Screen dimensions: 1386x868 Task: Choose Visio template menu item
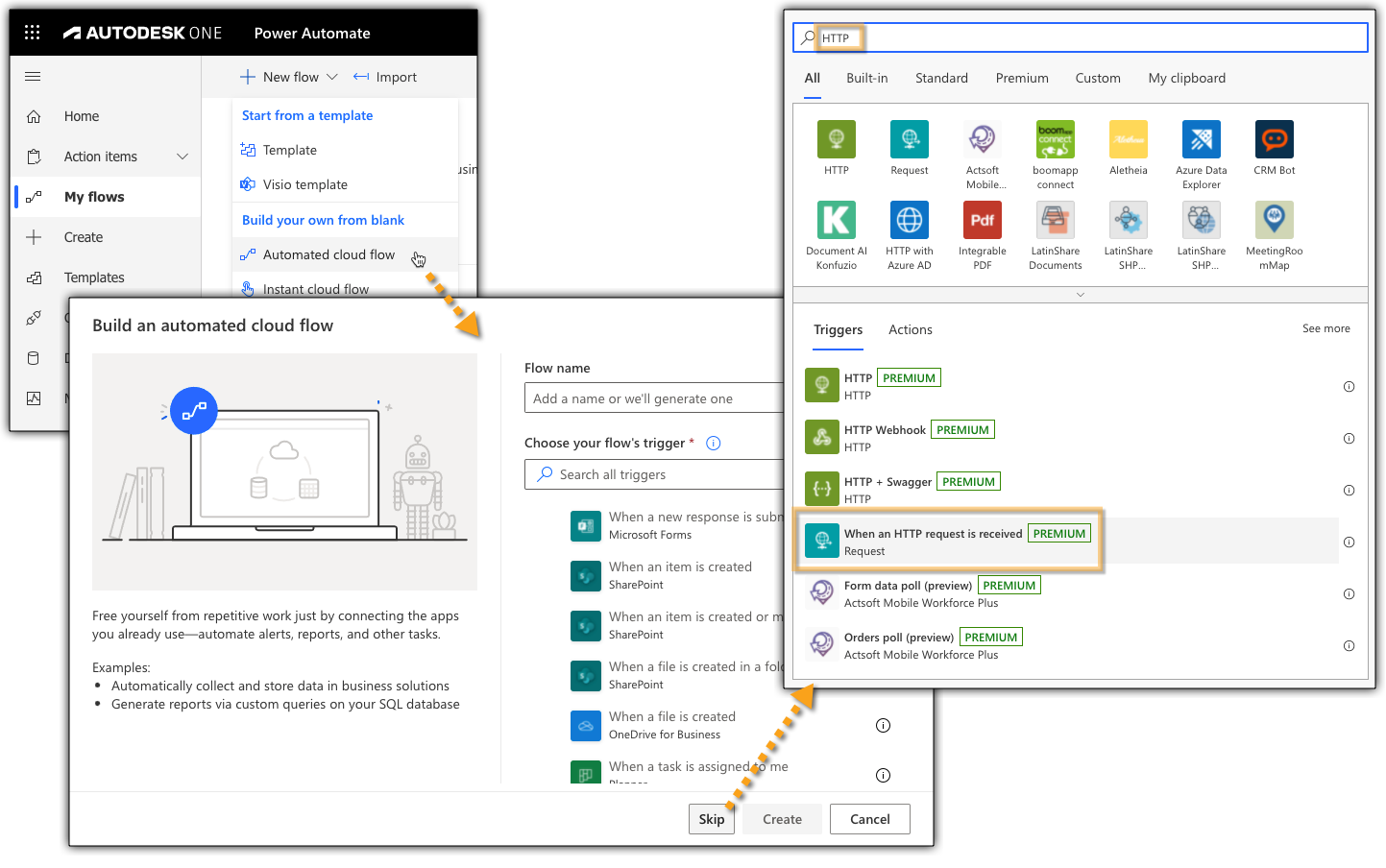pos(345,184)
